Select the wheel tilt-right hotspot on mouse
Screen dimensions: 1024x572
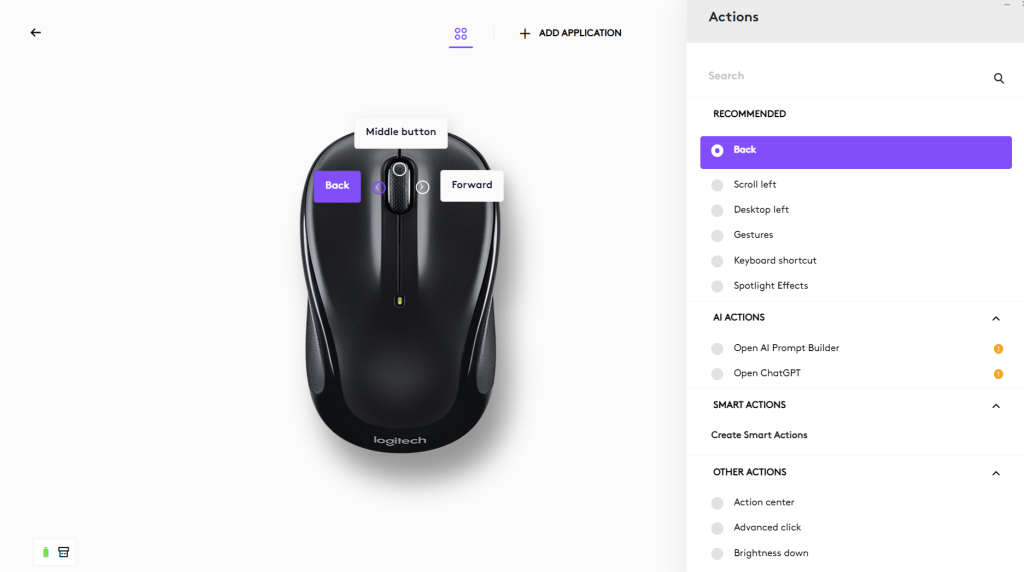423,187
